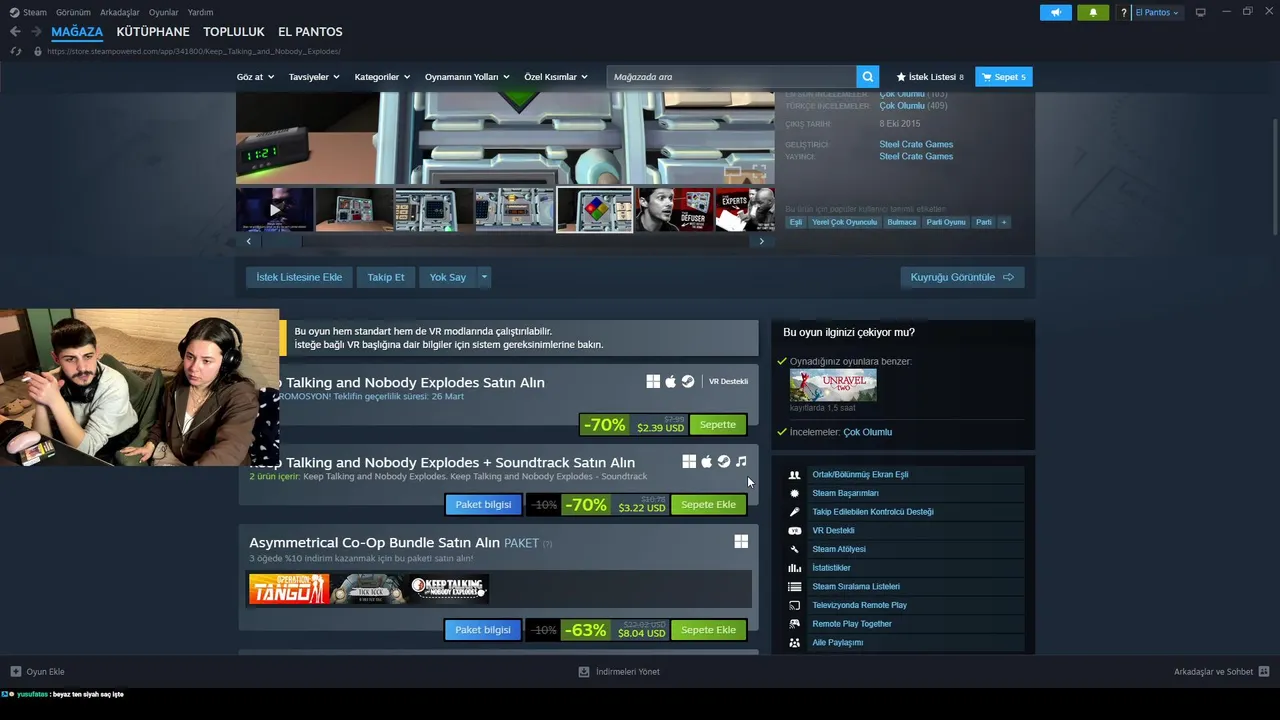Click the Yerel Çok Oyunculu tag
The height and width of the screenshot is (720, 1280).
(844, 222)
